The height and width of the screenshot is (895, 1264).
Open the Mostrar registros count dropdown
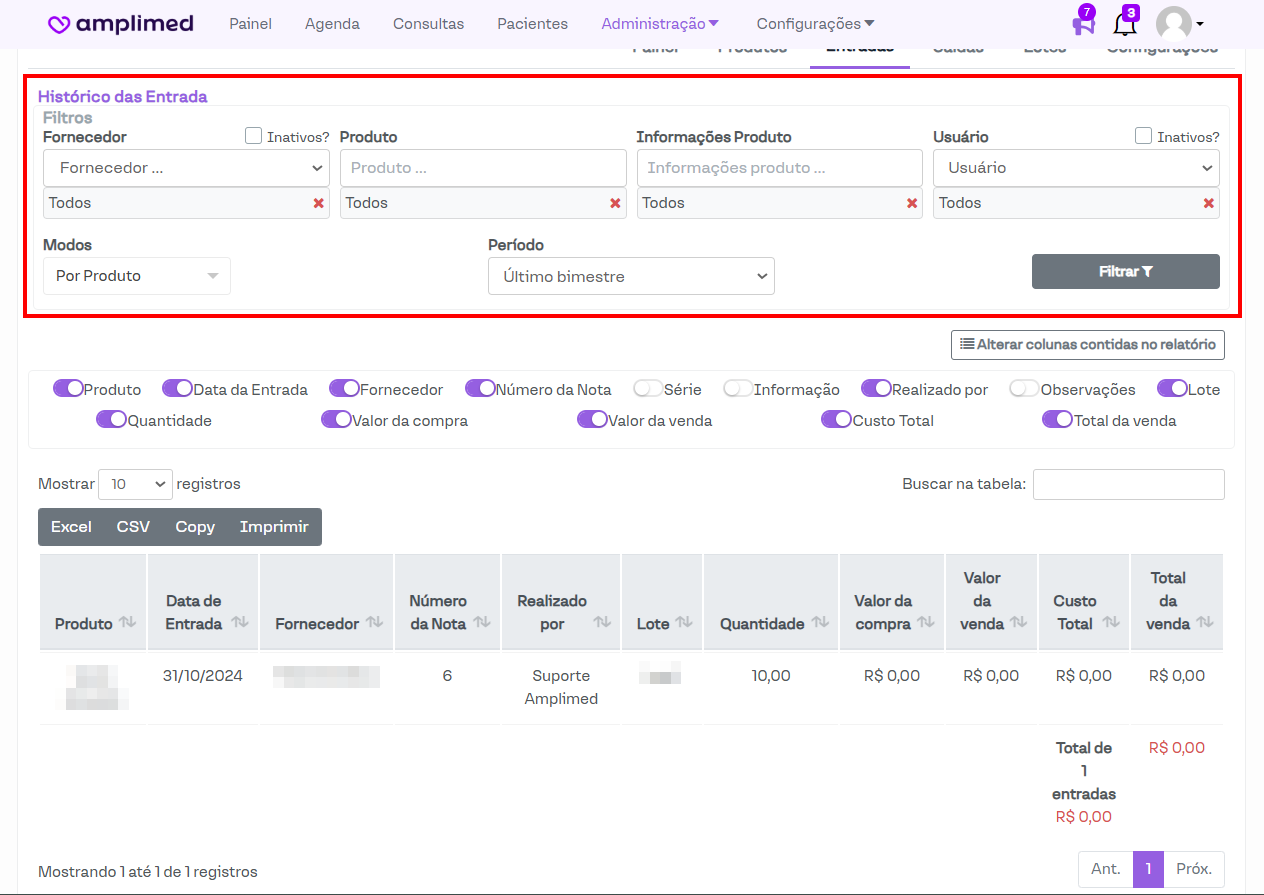click(135, 484)
